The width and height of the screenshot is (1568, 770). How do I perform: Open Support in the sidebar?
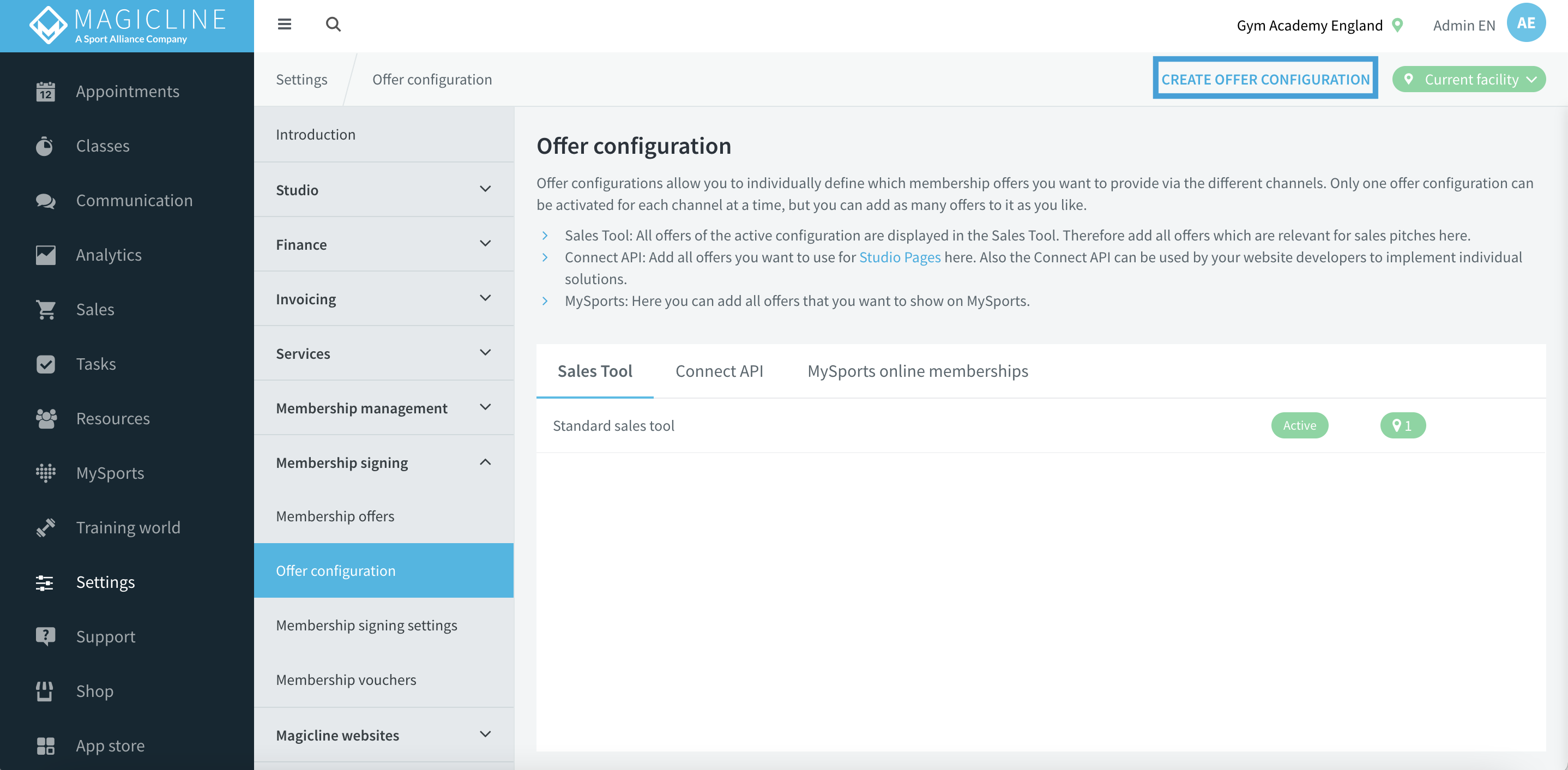point(126,637)
